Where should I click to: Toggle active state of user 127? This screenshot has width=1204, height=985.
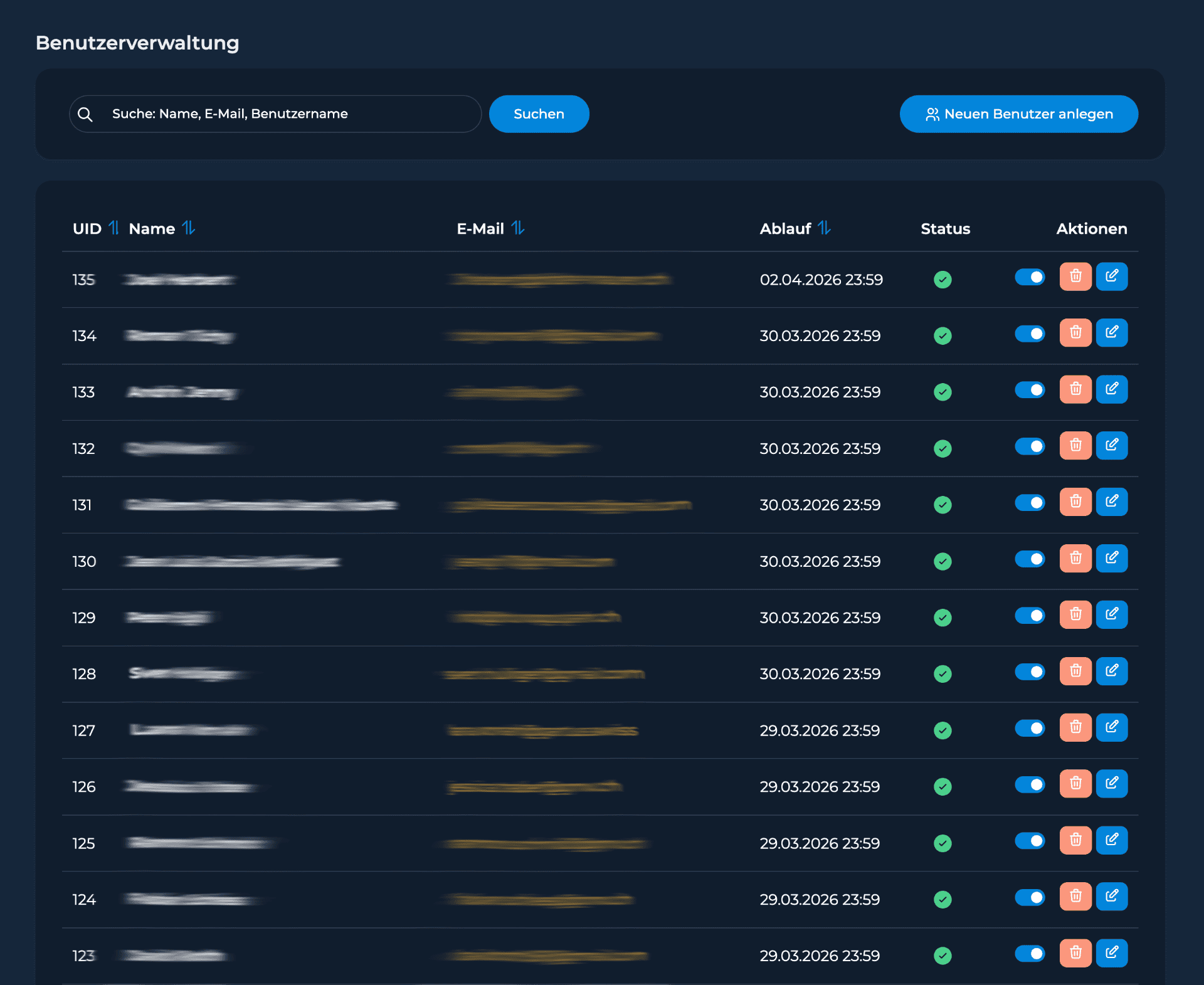(x=1029, y=728)
